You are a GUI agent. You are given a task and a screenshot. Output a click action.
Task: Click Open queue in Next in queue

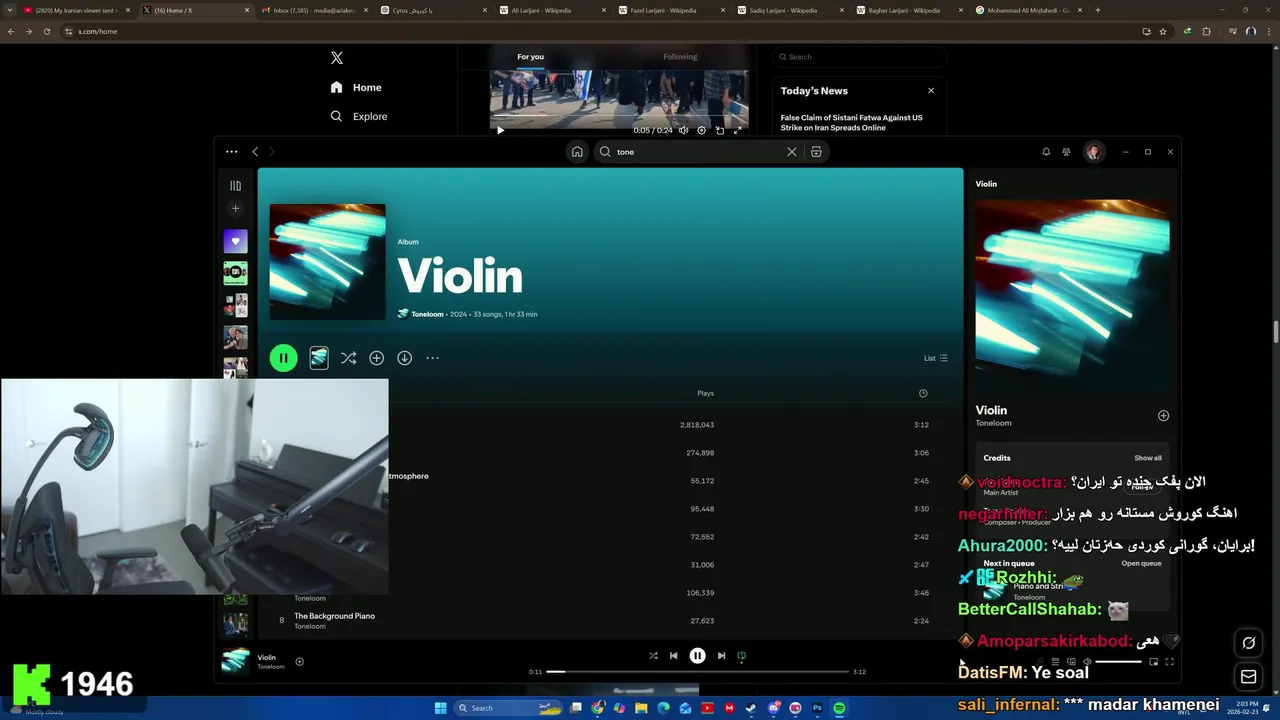(1141, 563)
